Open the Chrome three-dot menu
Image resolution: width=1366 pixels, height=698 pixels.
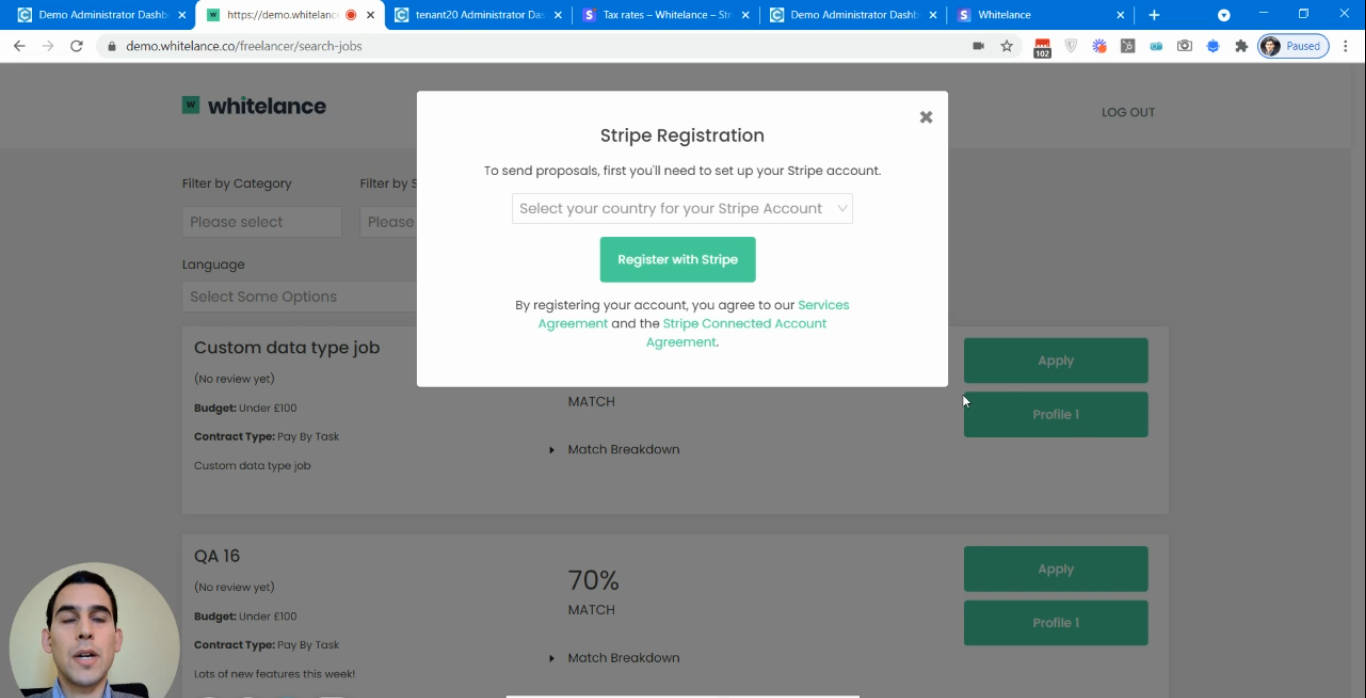[1346, 46]
